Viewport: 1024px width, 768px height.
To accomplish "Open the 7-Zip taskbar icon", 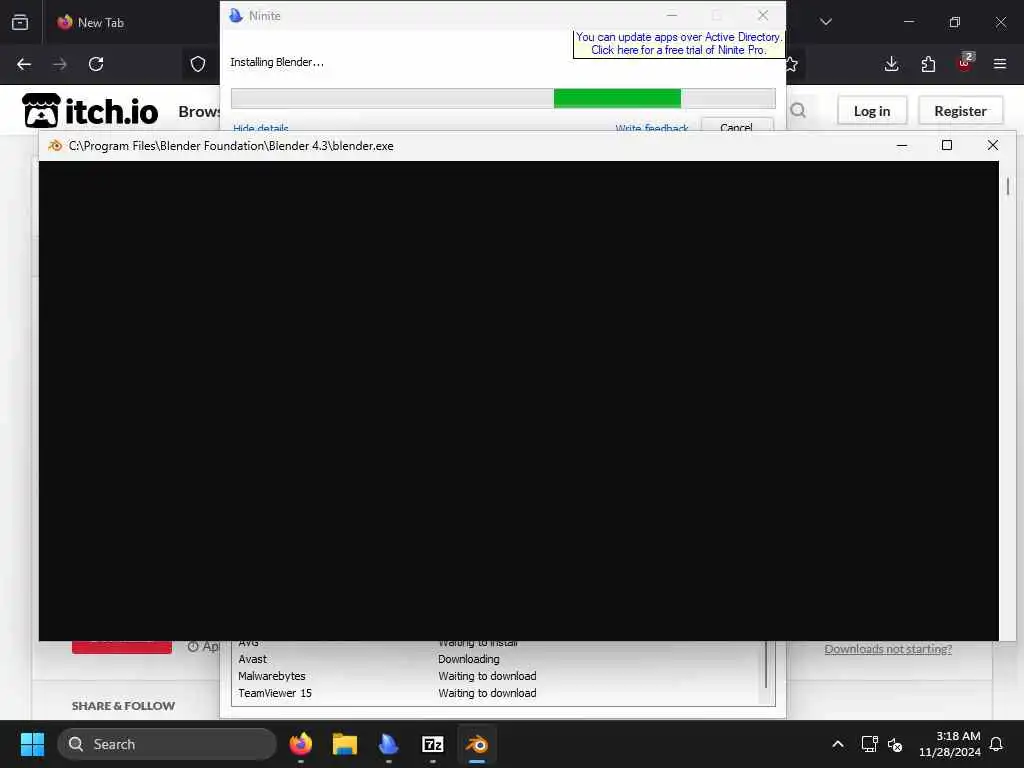I will tap(433, 744).
